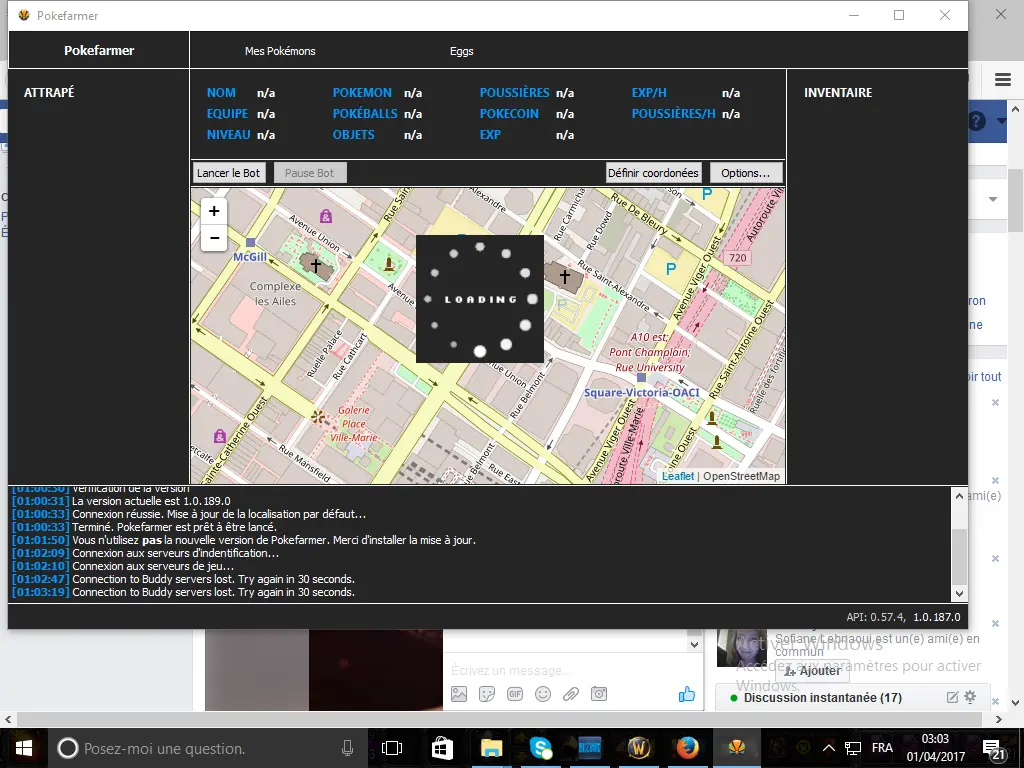Image resolution: width=1024 pixels, height=768 pixels.
Task: Click the Pause Bot button
Action: (310, 173)
